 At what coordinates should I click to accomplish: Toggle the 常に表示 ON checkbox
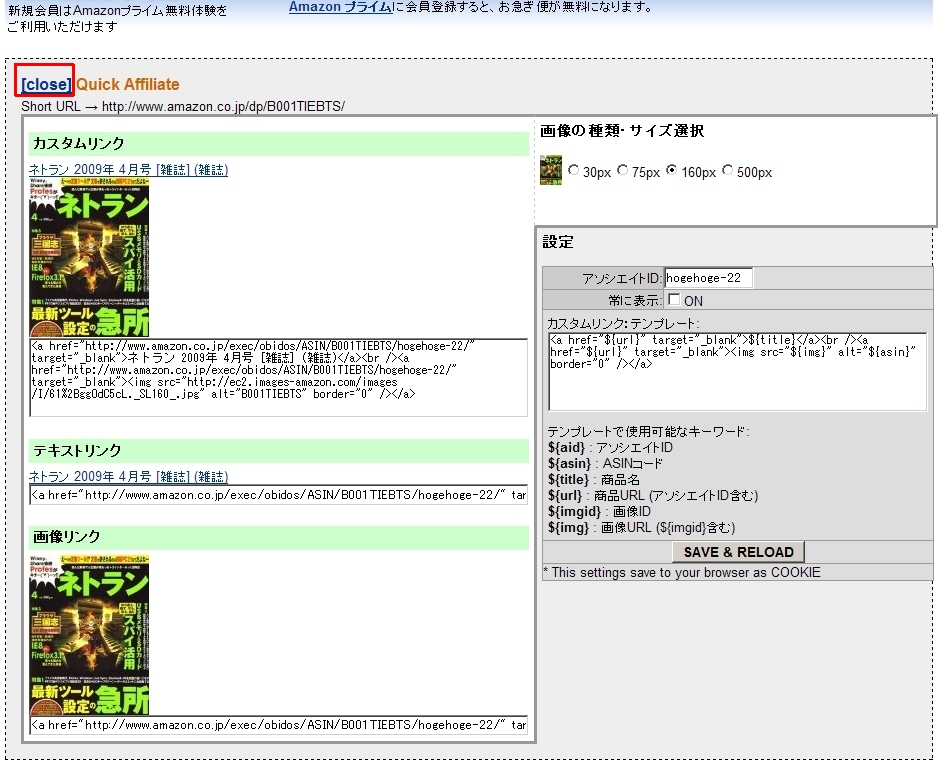pyautogui.click(x=674, y=299)
